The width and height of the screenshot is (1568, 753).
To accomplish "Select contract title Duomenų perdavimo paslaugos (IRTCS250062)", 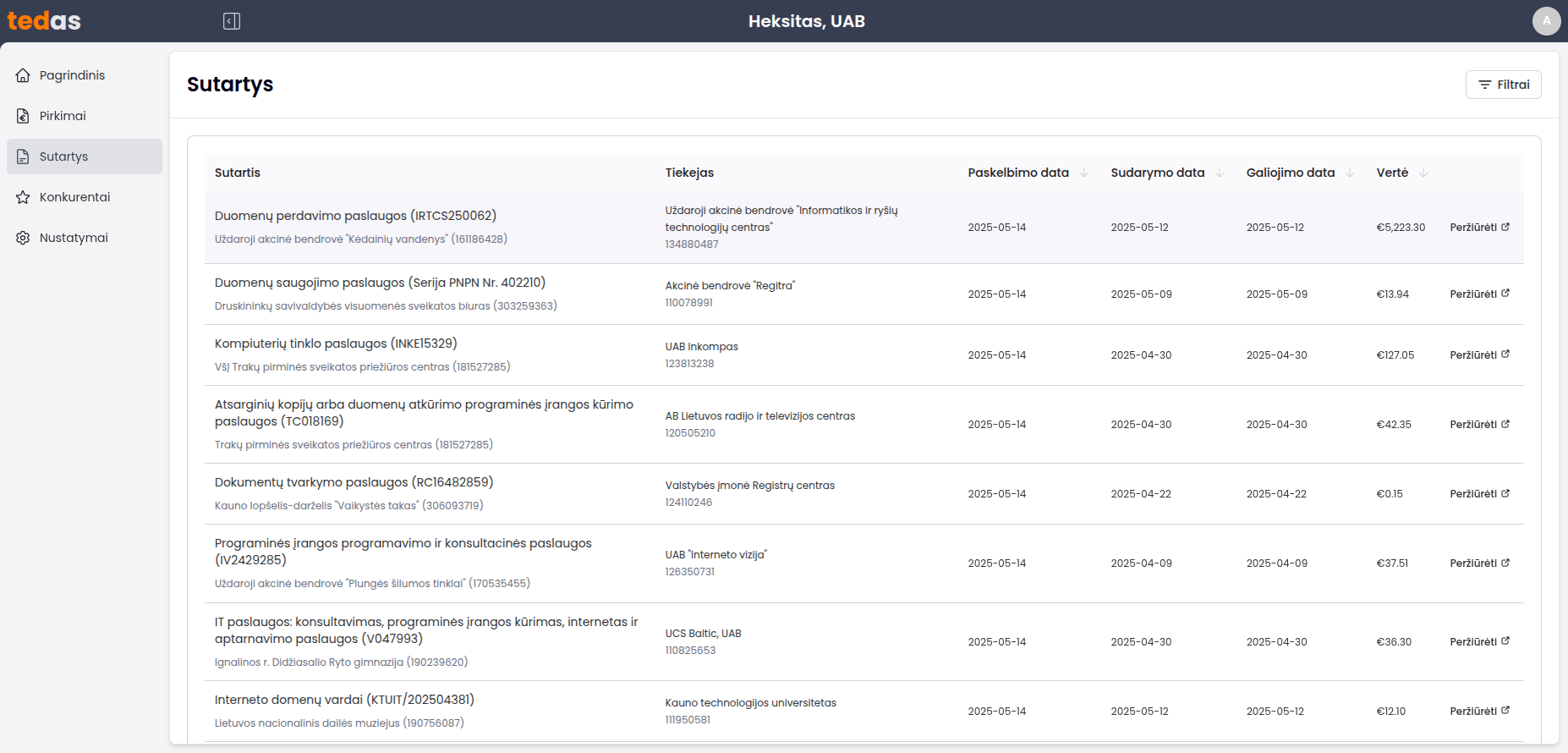I will point(355,216).
